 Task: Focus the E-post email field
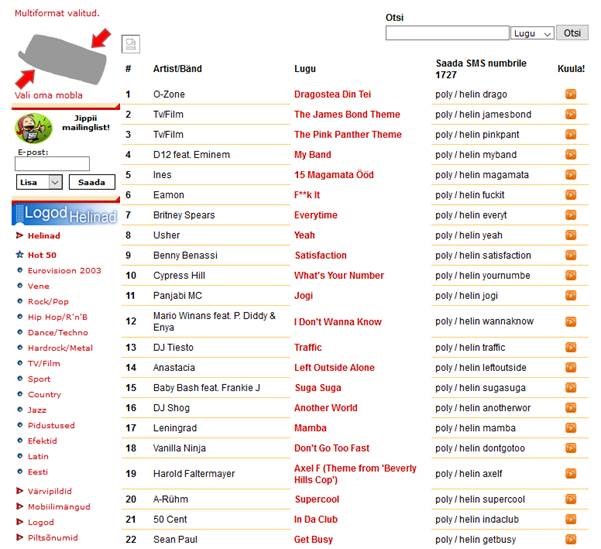point(52,164)
